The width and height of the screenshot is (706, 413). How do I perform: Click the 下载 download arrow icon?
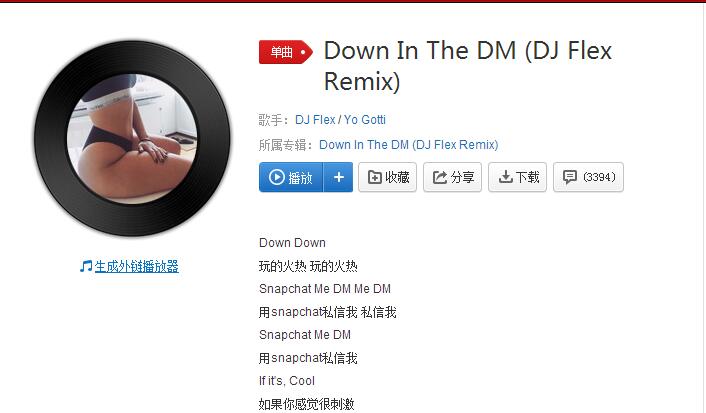click(505, 177)
